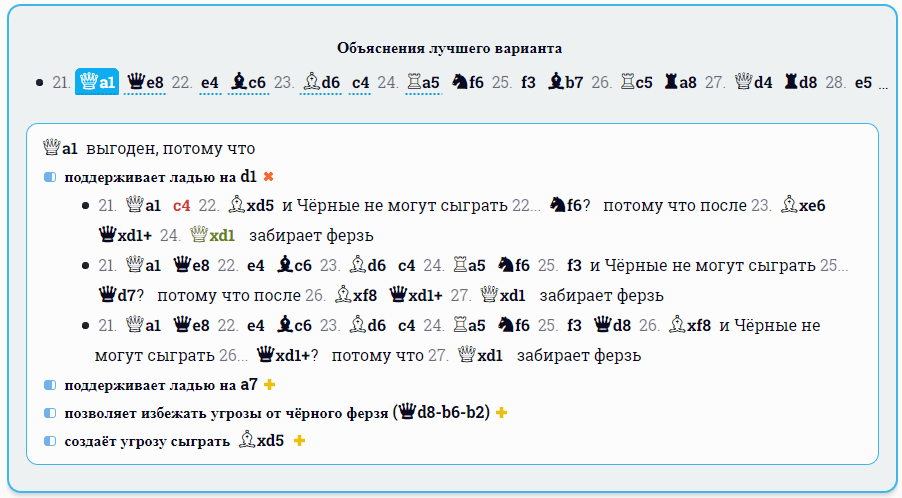The height and width of the screenshot is (498, 902).
Task: Select black bishop move Bb7 in top line
Action: click(565, 82)
